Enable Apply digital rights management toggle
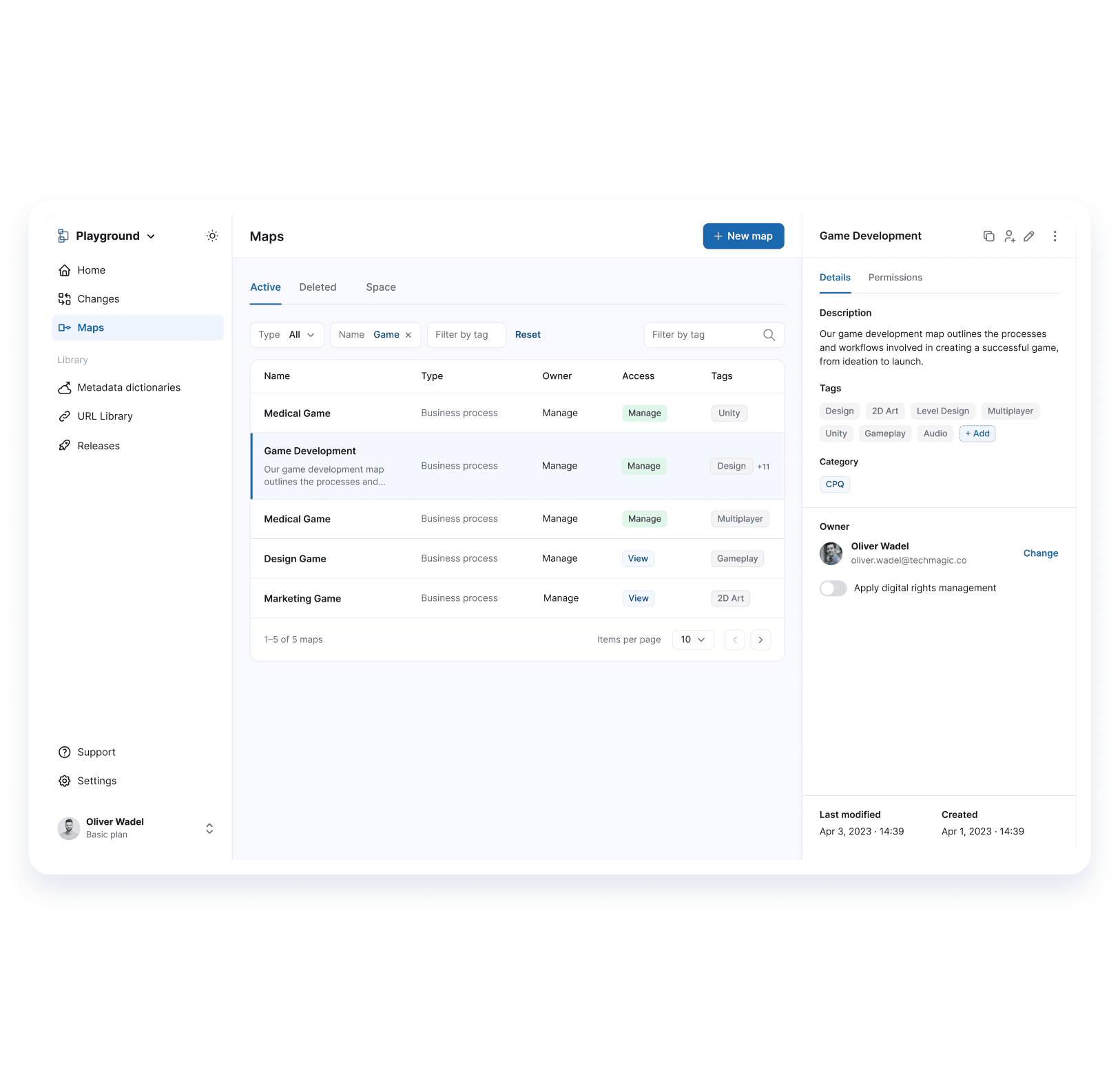 [x=833, y=588]
